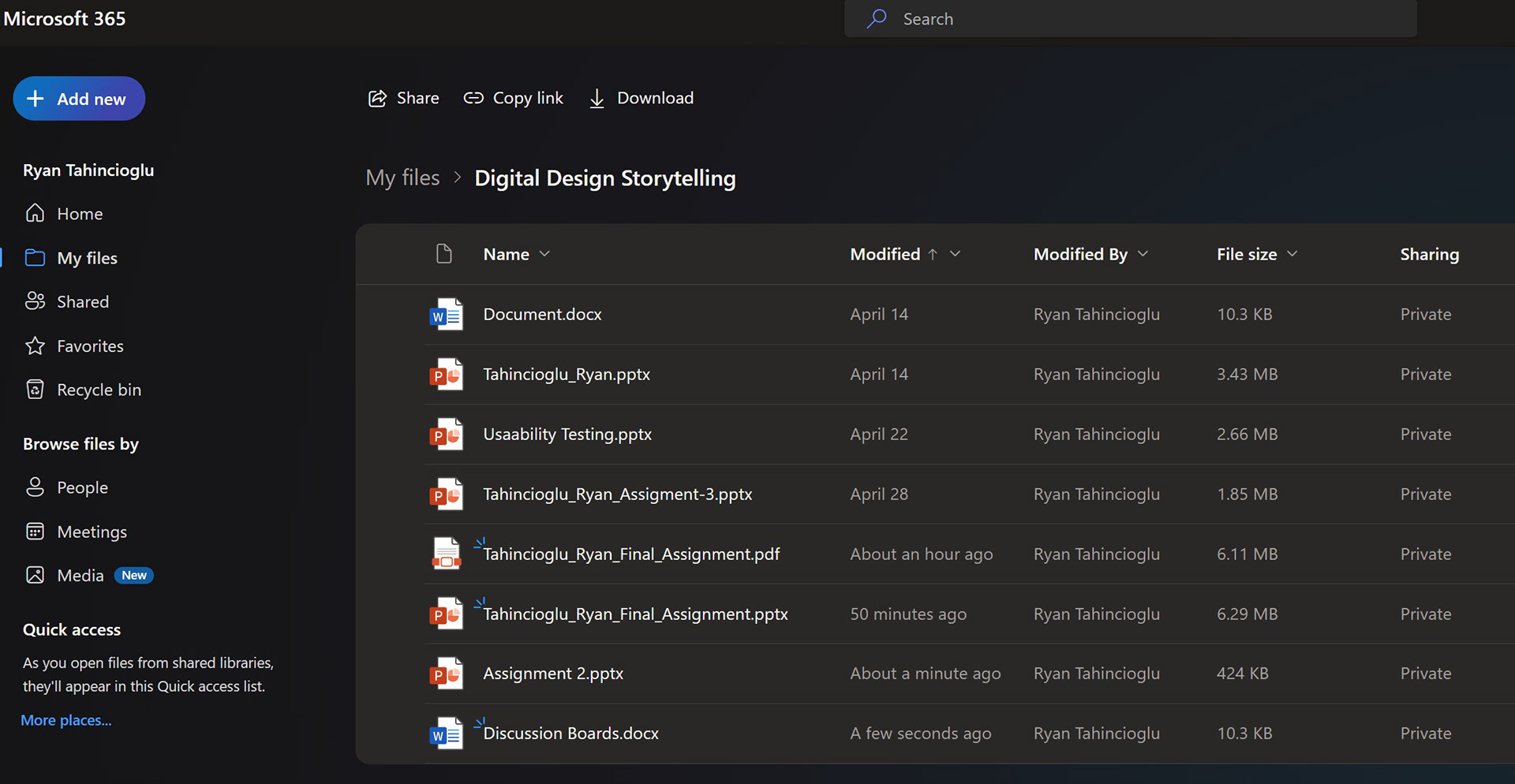
Task: Click PowerPoint icon of Assignment 2.pptx
Action: (x=446, y=674)
